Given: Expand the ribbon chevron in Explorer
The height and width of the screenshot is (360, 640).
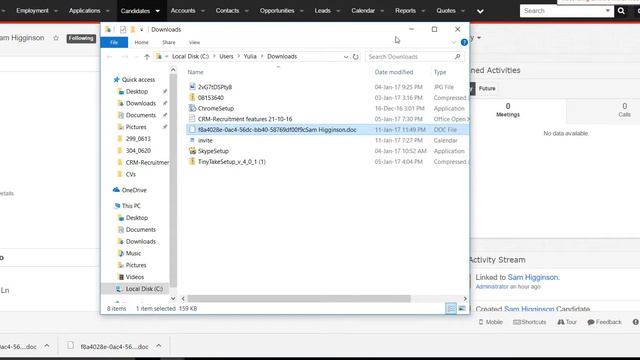Looking at the screenshot, I should [454, 42].
